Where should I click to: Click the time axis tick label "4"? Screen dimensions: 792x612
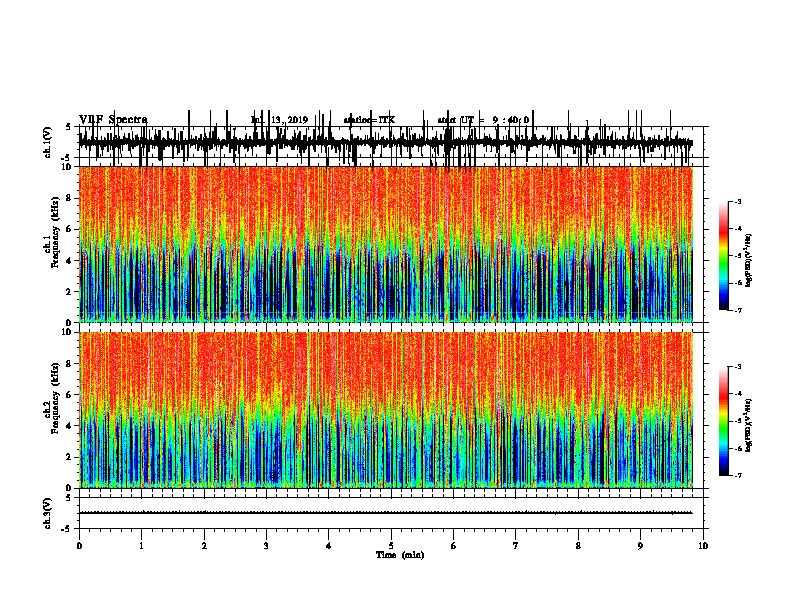coord(329,546)
